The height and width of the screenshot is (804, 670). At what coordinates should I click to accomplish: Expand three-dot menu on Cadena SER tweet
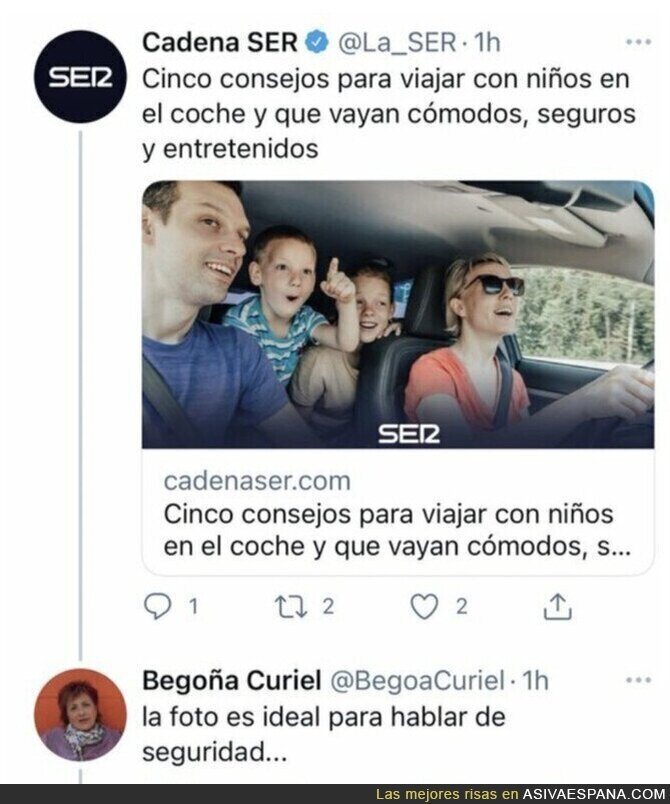click(638, 42)
